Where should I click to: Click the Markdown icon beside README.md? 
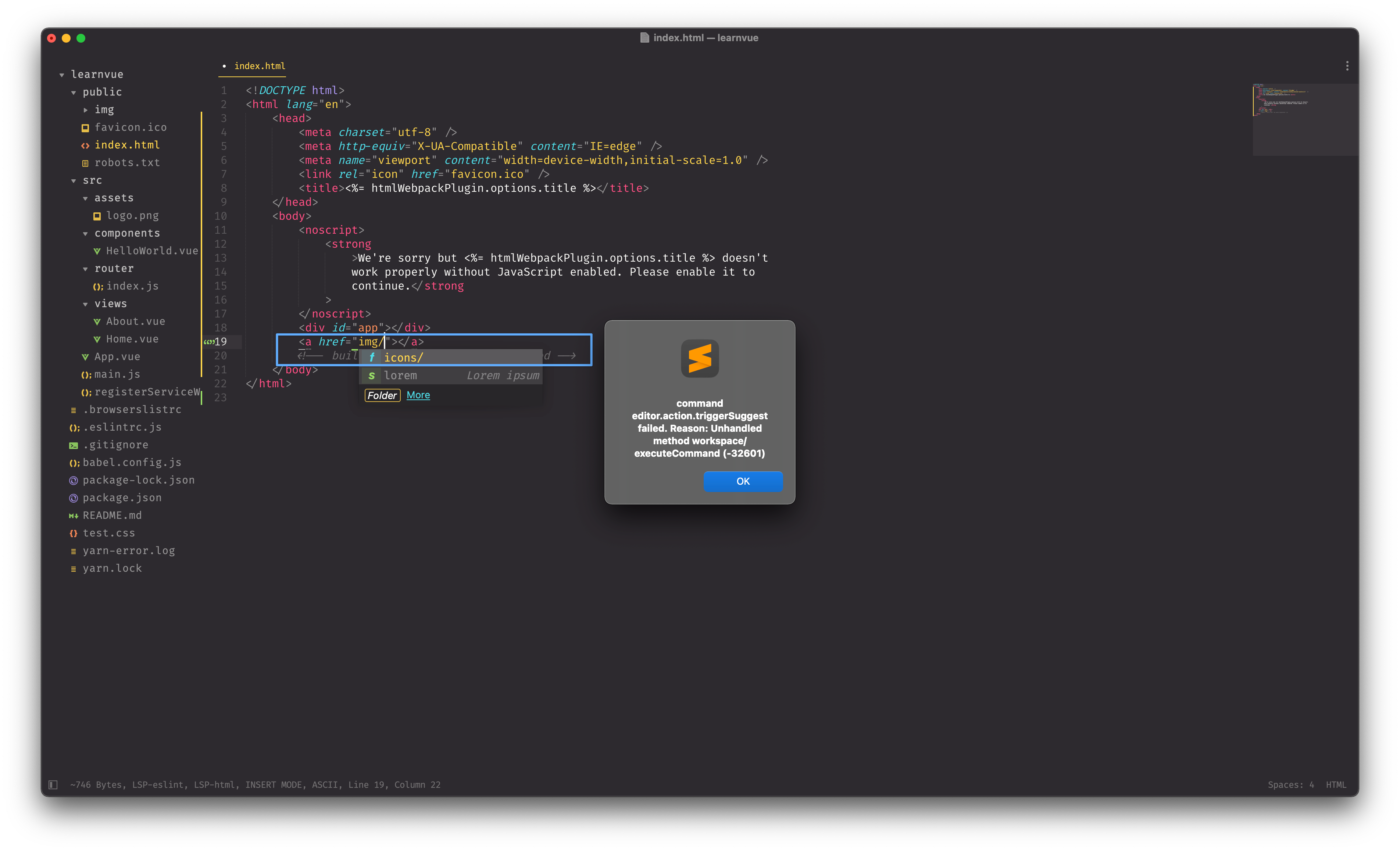pyautogui.click(x=73, y=516)
